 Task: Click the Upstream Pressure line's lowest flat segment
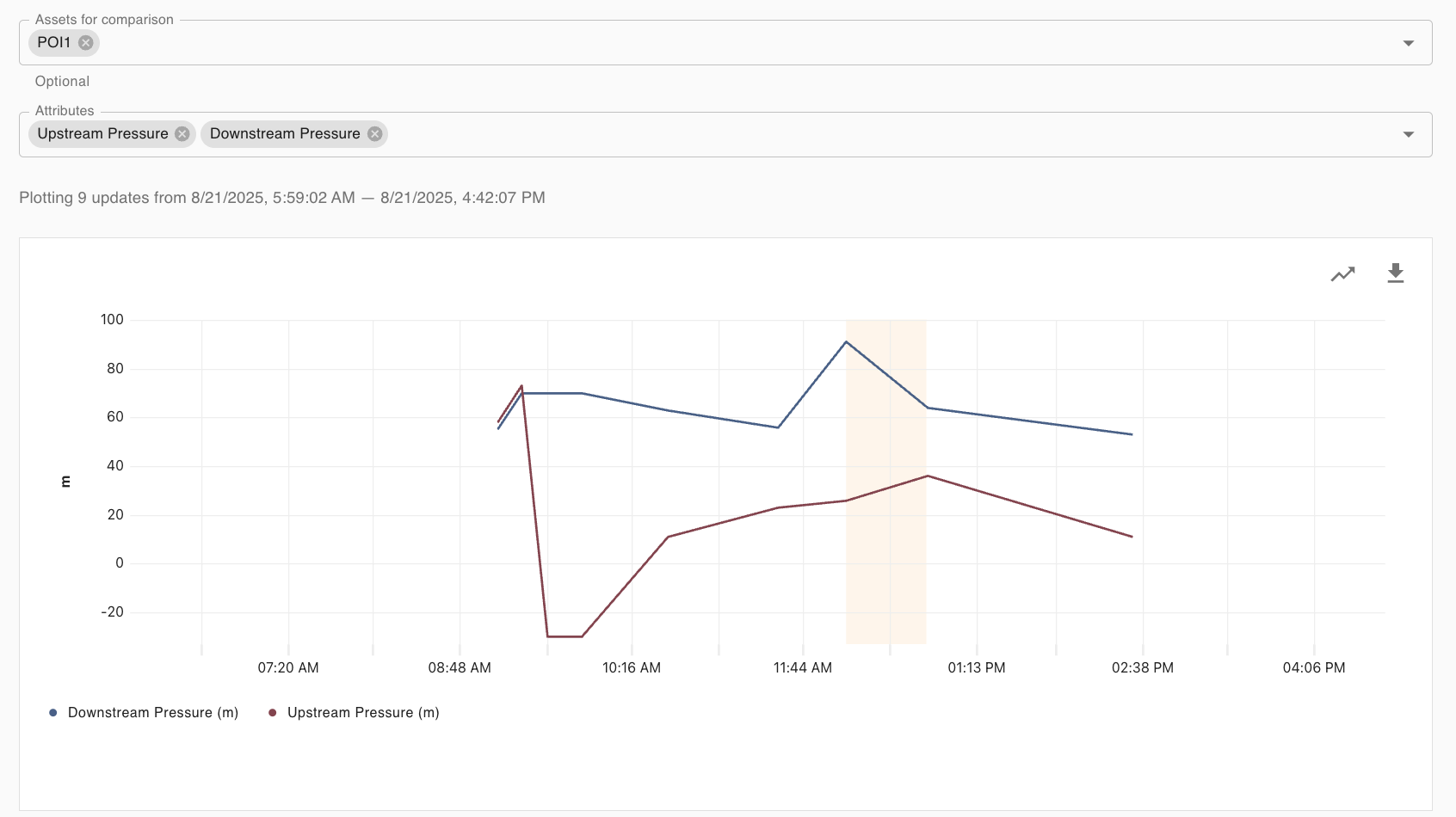pos(565,636)
